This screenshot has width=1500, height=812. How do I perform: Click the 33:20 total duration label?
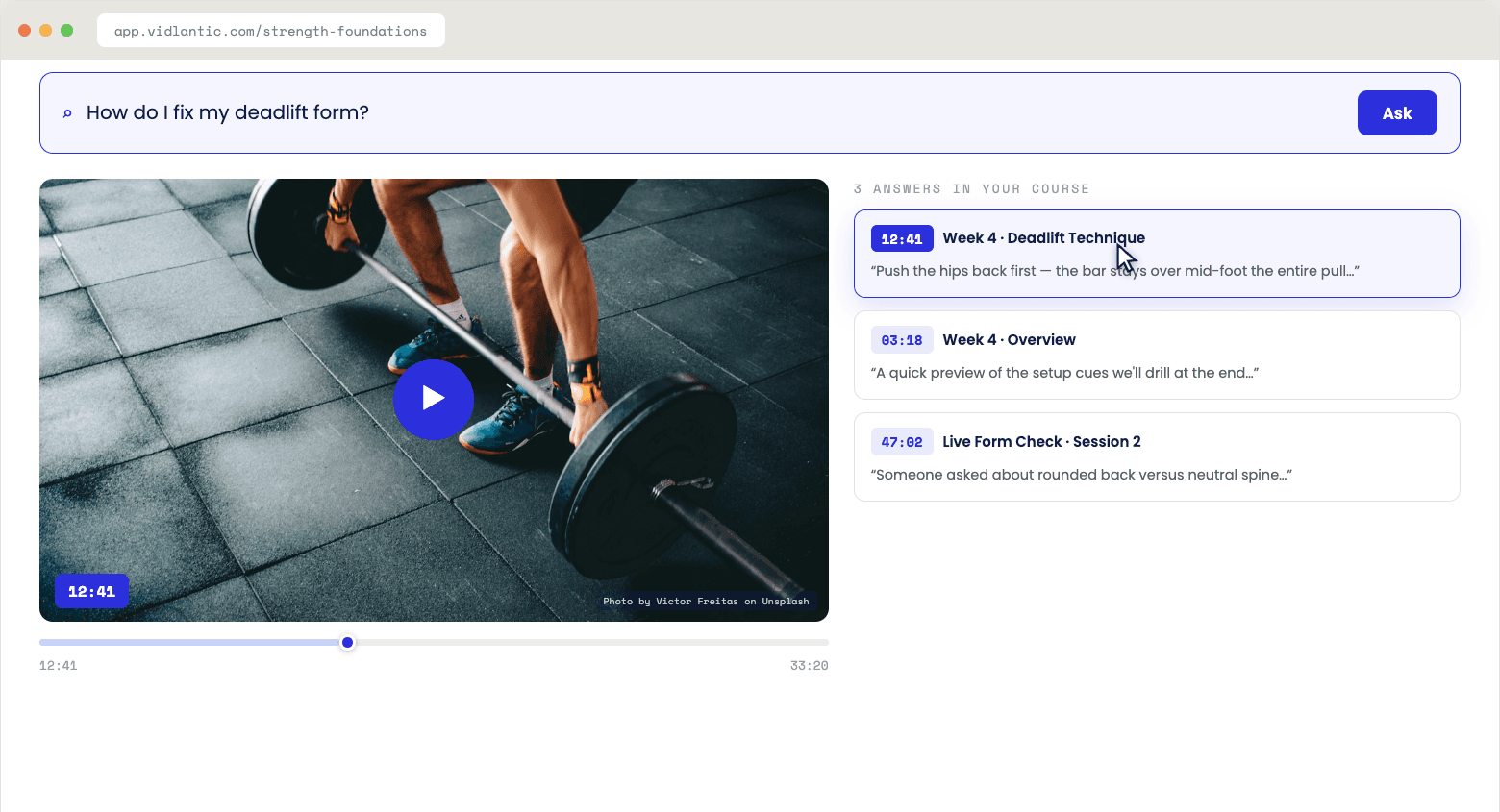(x=809, y=665)
